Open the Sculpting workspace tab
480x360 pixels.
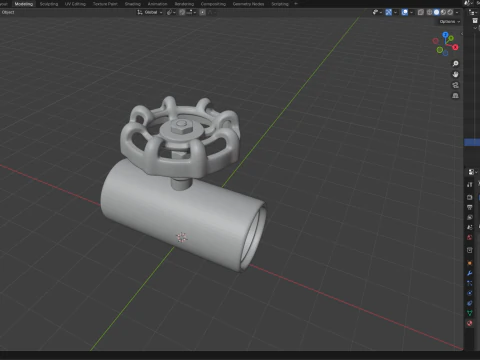(49, 4)
